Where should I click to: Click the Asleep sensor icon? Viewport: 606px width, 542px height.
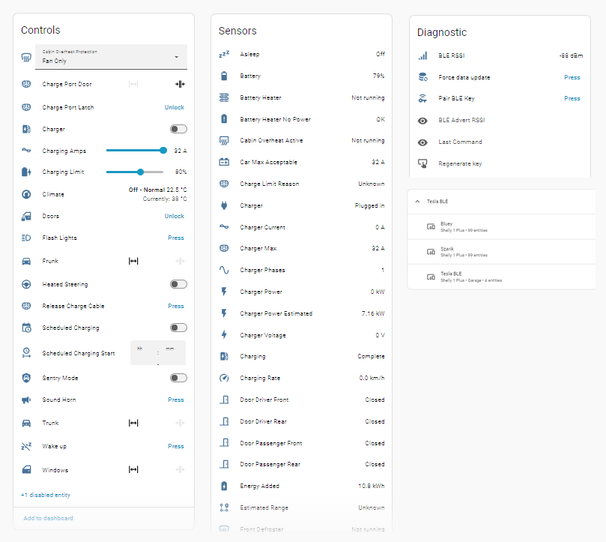pyautogui.click(x=224, y=54)
